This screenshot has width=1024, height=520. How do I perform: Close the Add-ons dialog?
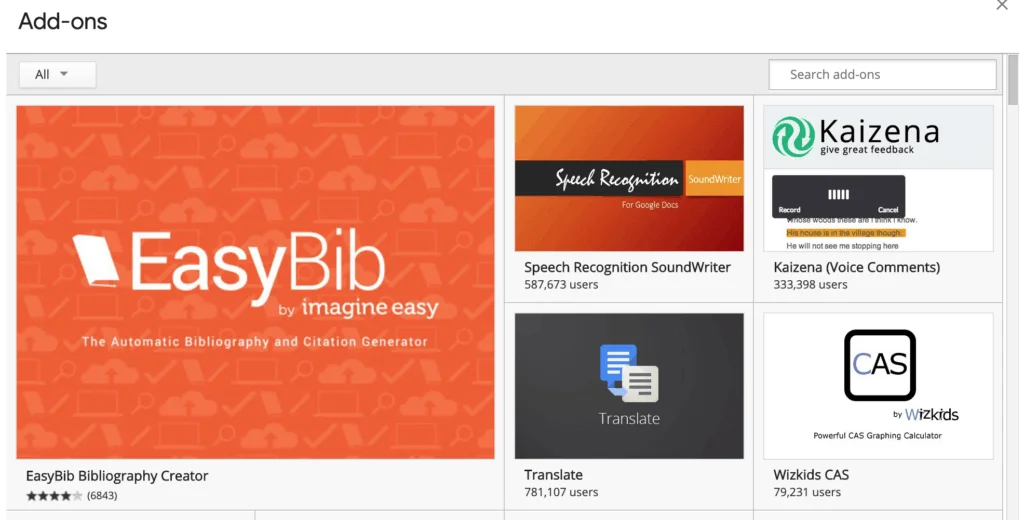click(1002, 5)
